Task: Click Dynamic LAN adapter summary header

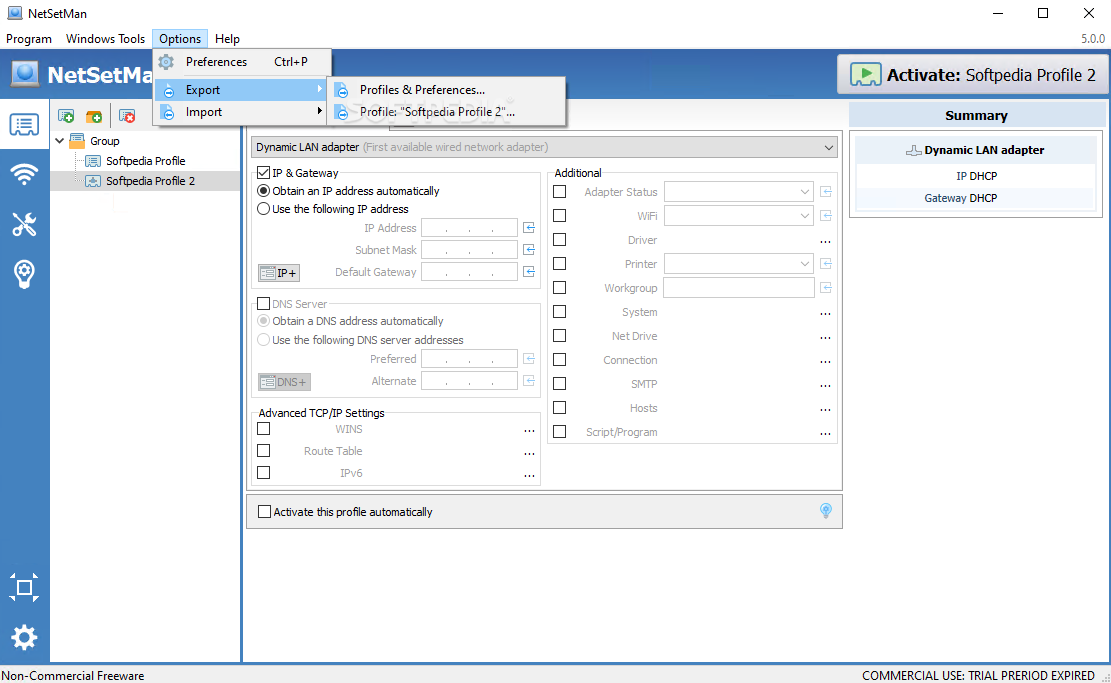Action: (976, 150)
